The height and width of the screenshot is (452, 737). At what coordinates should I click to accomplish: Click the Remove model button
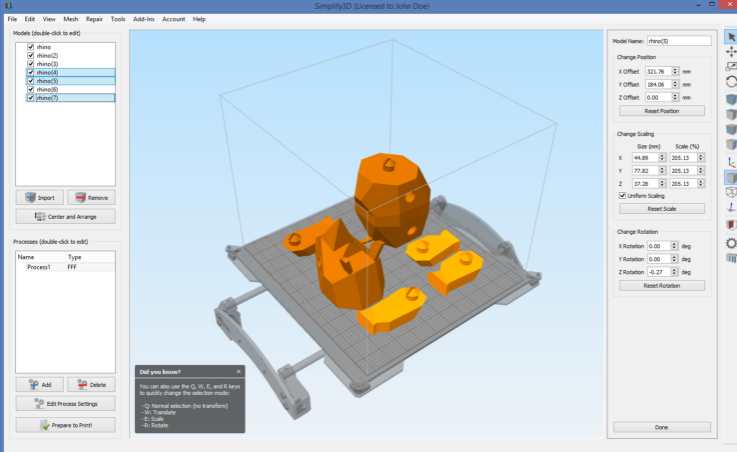[x=91, y=198]
